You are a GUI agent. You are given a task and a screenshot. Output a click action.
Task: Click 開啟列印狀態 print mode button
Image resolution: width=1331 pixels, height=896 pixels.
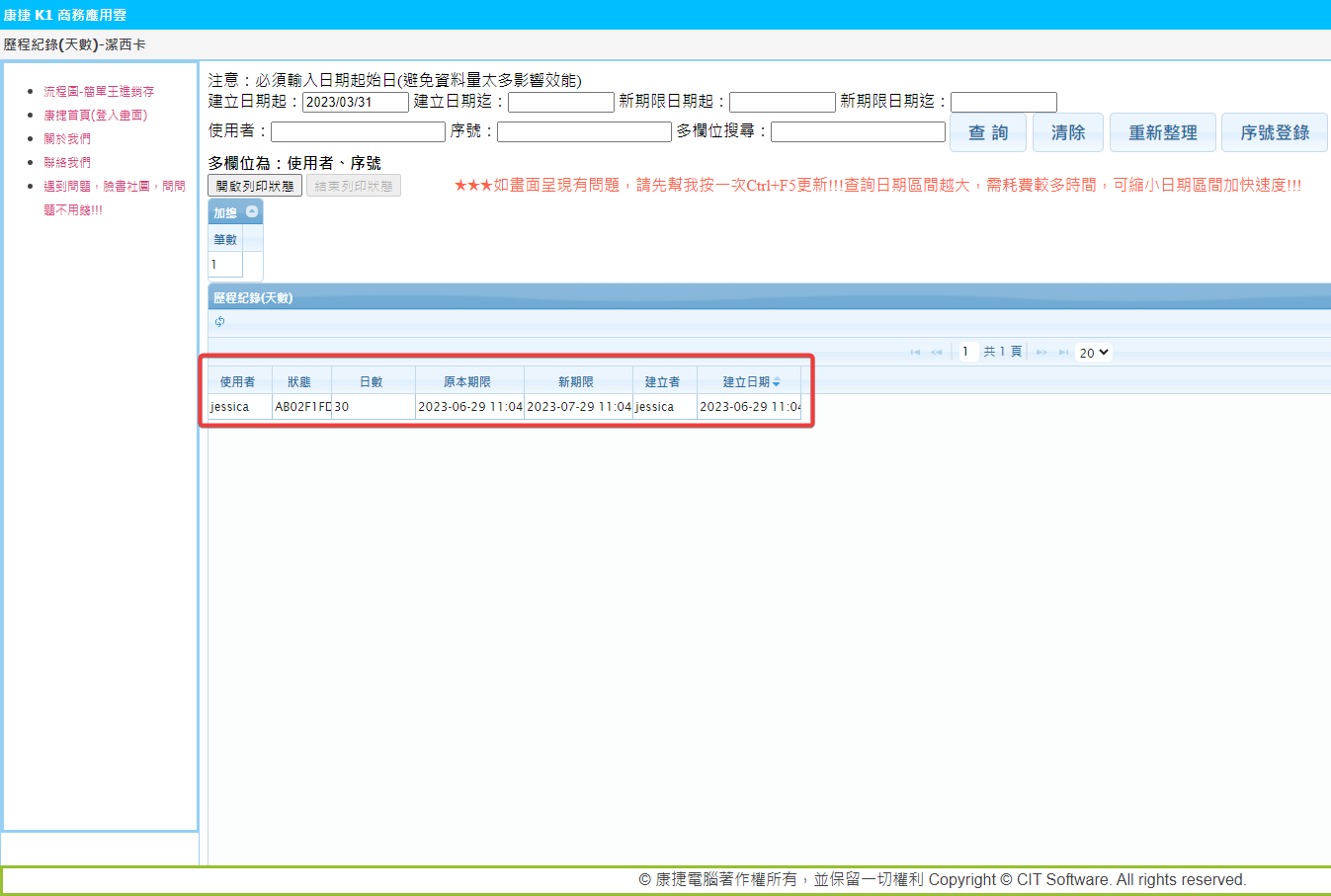coord(255,186)
